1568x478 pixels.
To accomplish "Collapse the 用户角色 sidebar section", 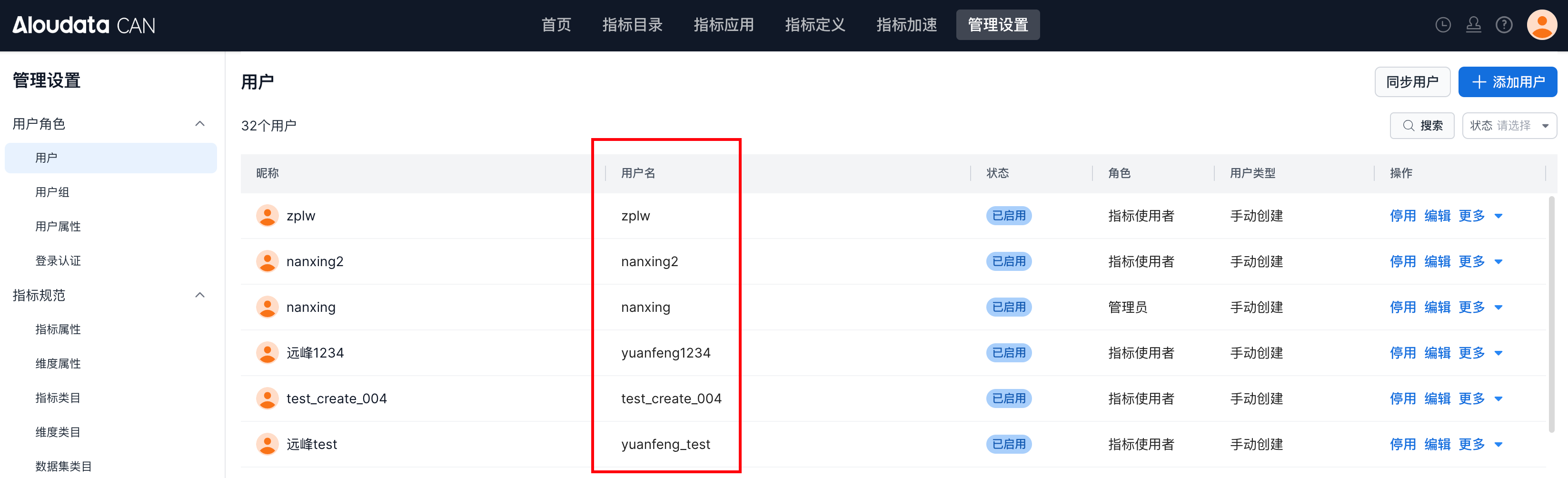I will coord(199,124).
